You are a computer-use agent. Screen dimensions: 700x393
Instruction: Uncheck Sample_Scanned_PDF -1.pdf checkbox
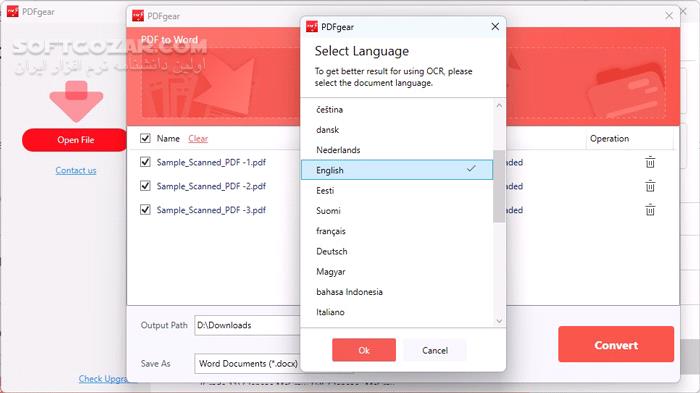point(145,162)
